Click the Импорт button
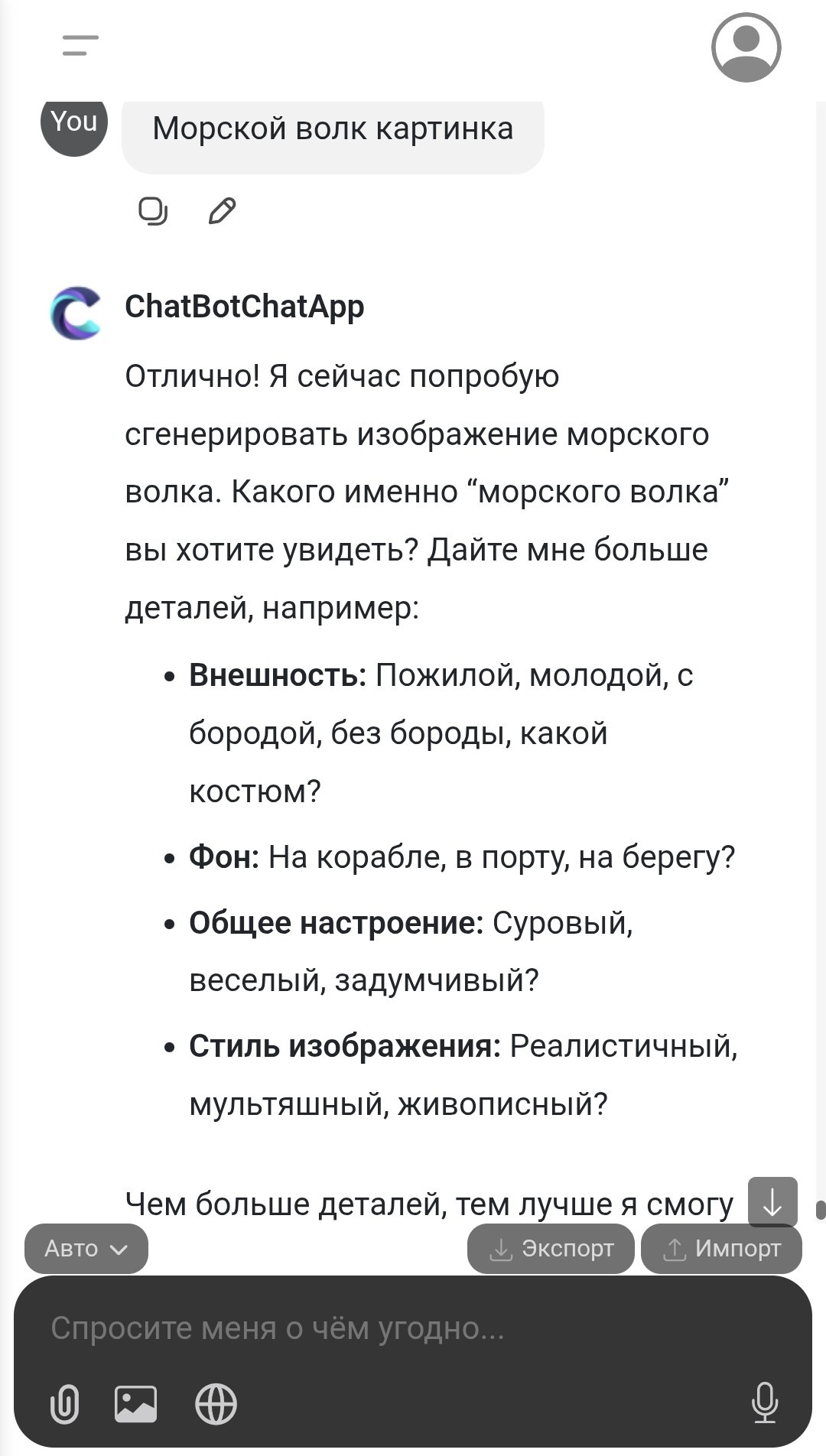This screenshot has height=1456, width=826. coord(721,1249)
